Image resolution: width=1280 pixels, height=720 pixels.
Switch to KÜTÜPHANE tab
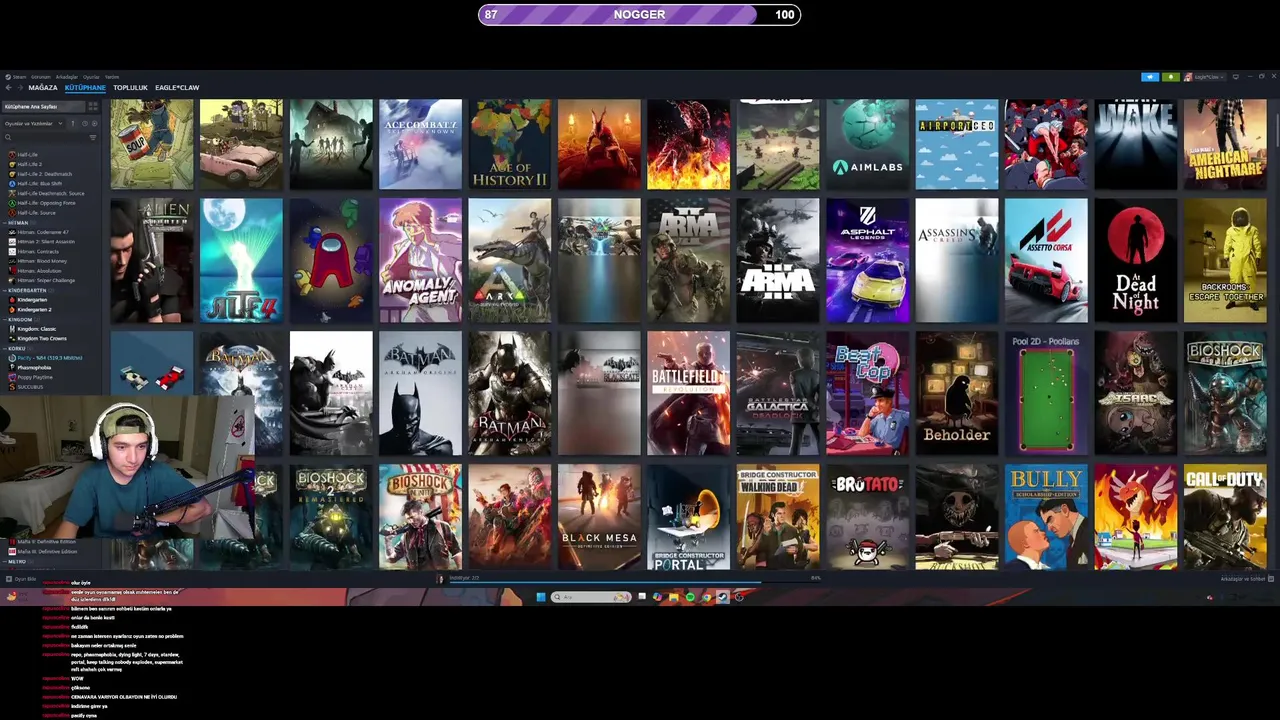(85, 88)
